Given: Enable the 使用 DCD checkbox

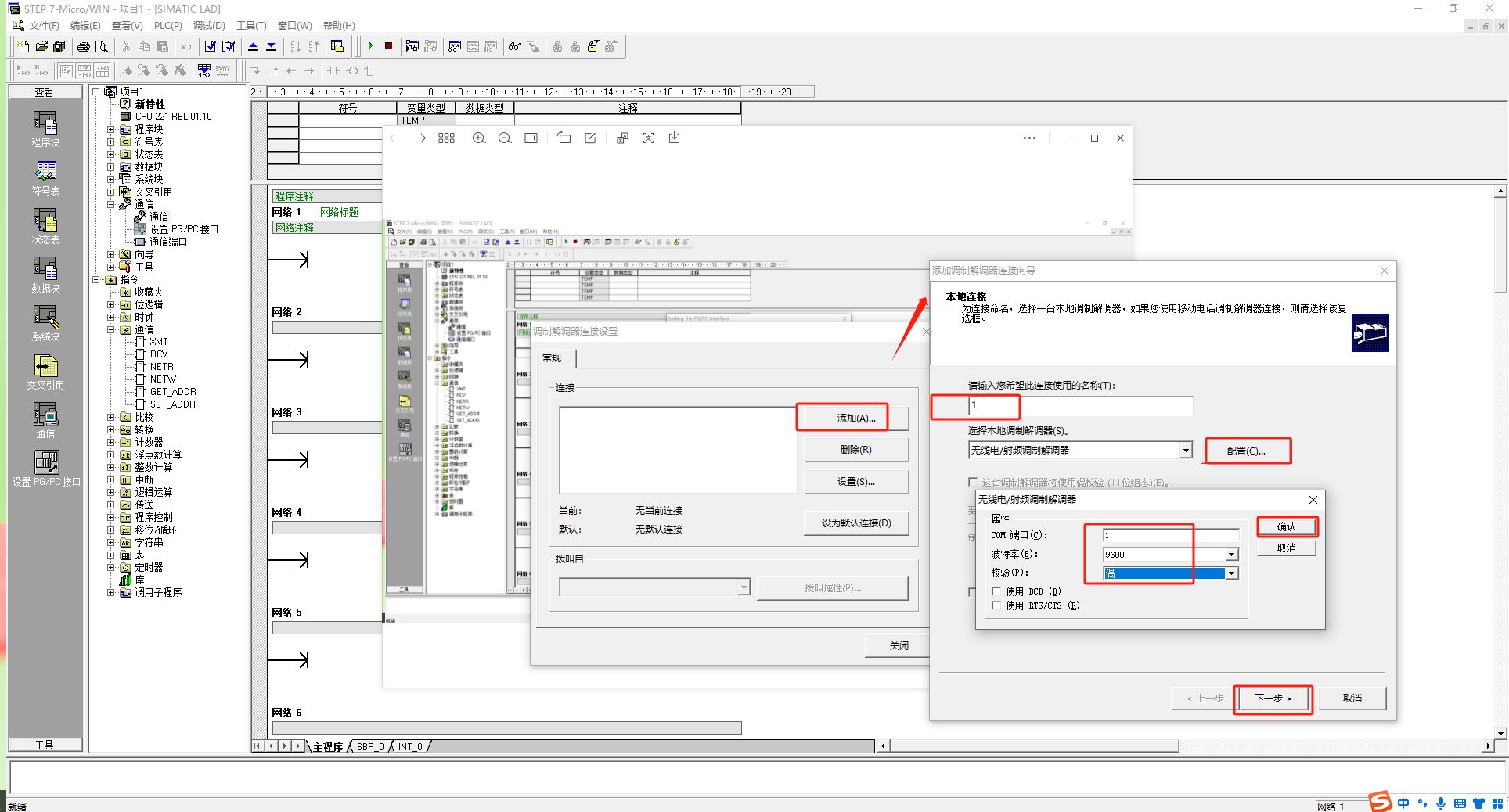Looking at the screenshot, I should coord(996,591).
